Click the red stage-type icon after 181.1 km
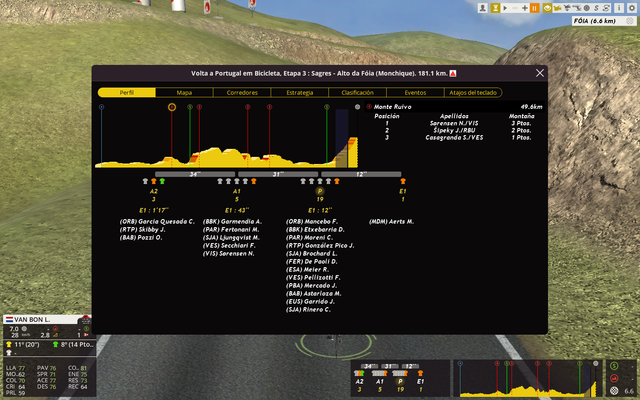 [x=453, y=73]
